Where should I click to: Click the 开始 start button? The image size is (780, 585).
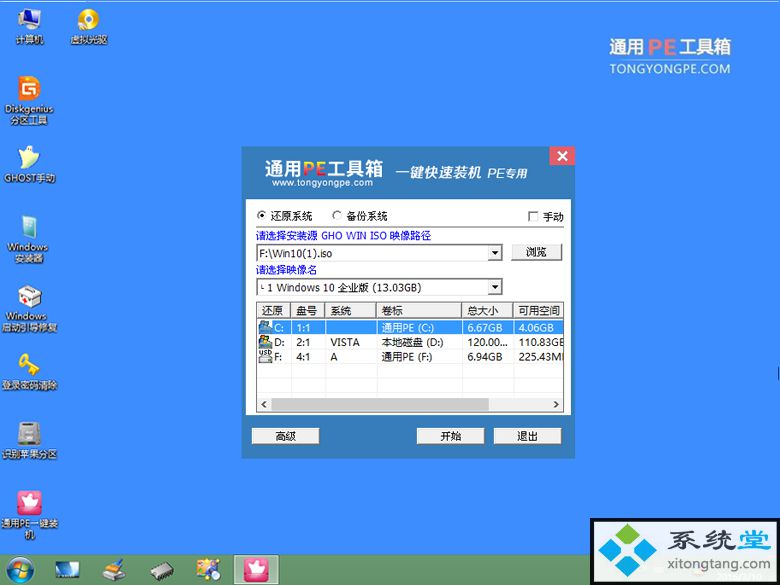[x=450, y=436]
